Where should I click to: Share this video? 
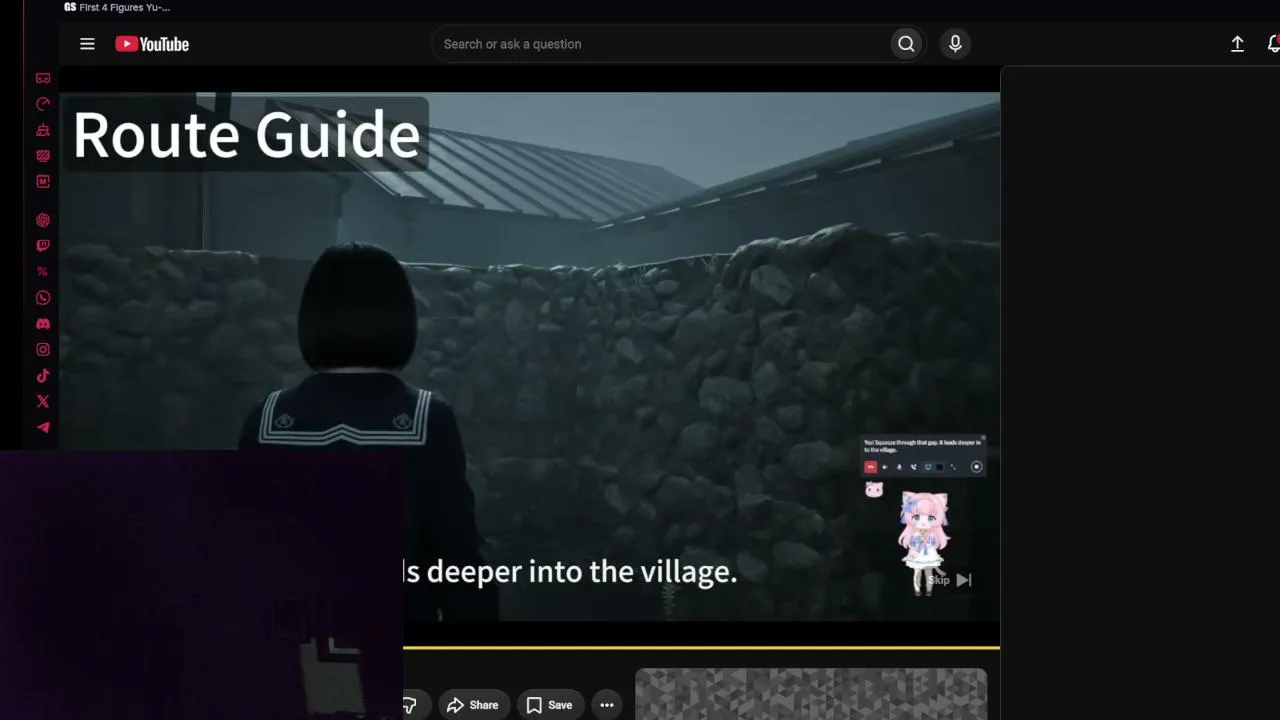473,705
